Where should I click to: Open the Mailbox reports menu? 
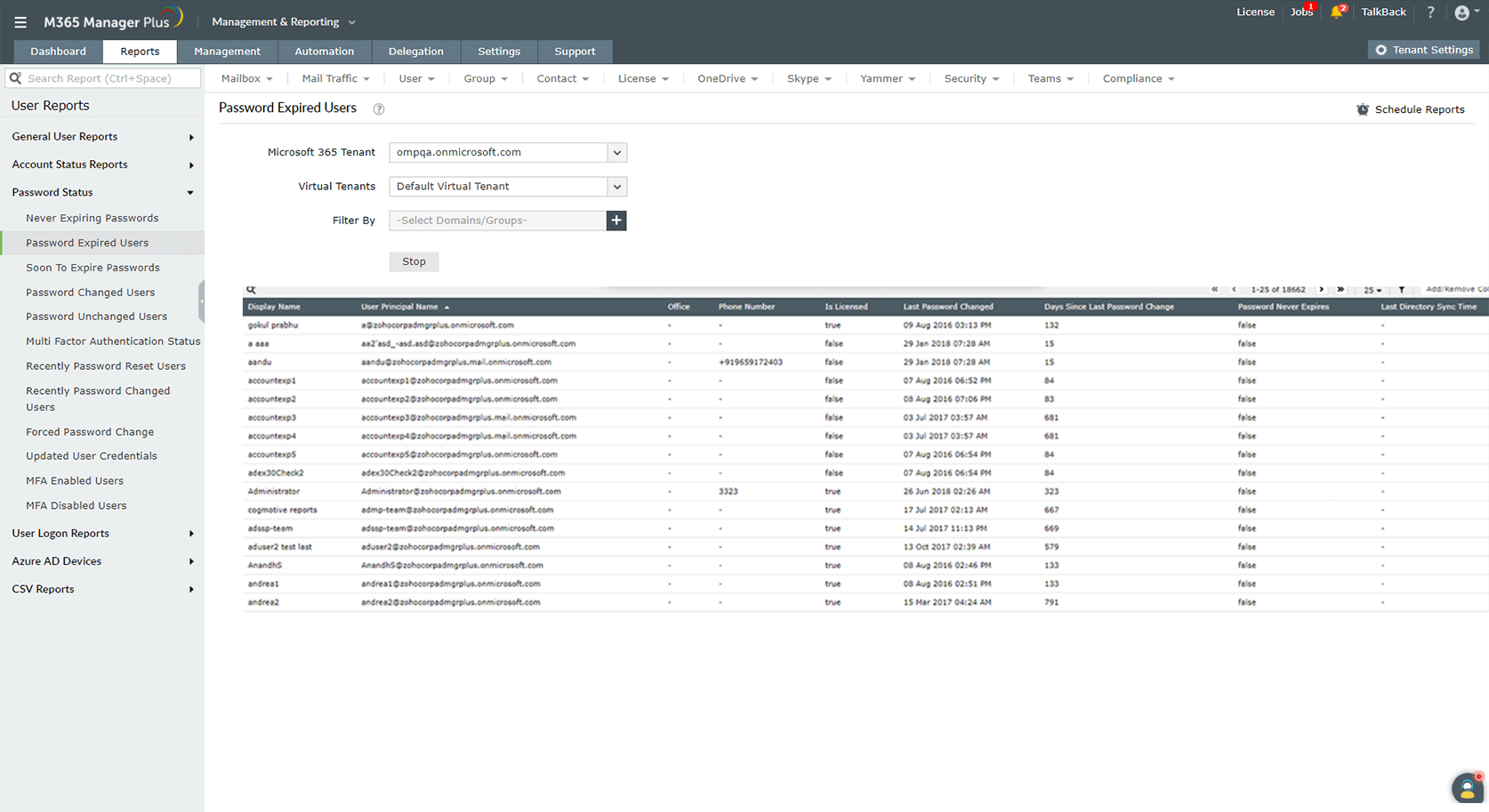point(247,79)
